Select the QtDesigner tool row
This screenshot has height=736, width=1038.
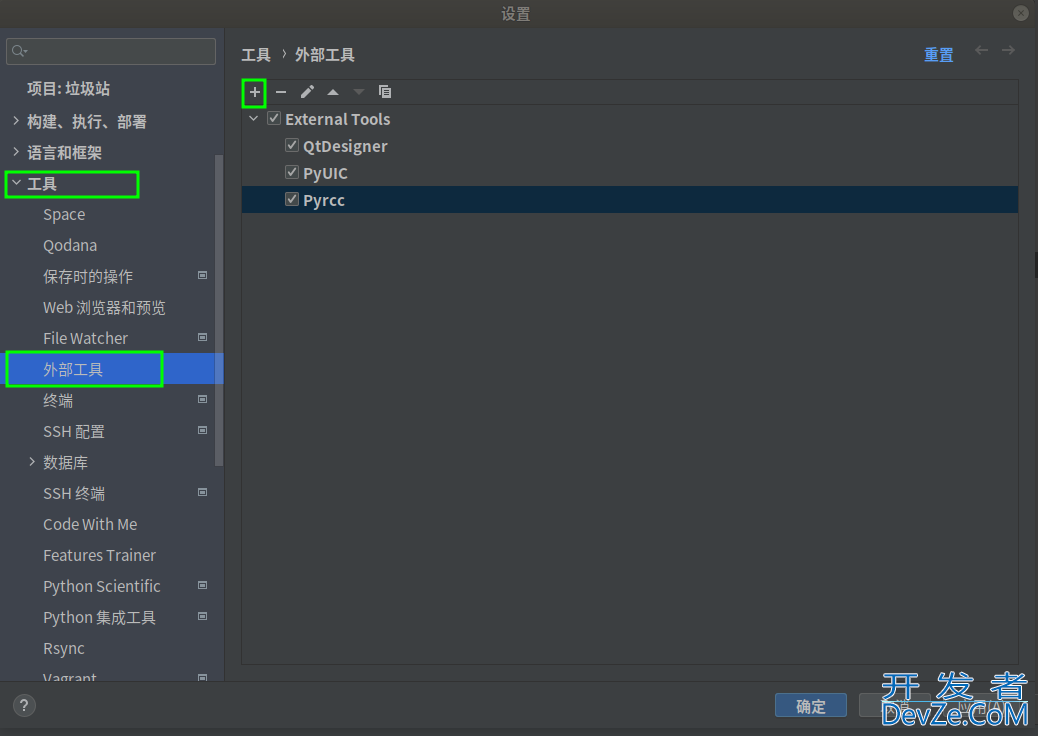(630, 146)
